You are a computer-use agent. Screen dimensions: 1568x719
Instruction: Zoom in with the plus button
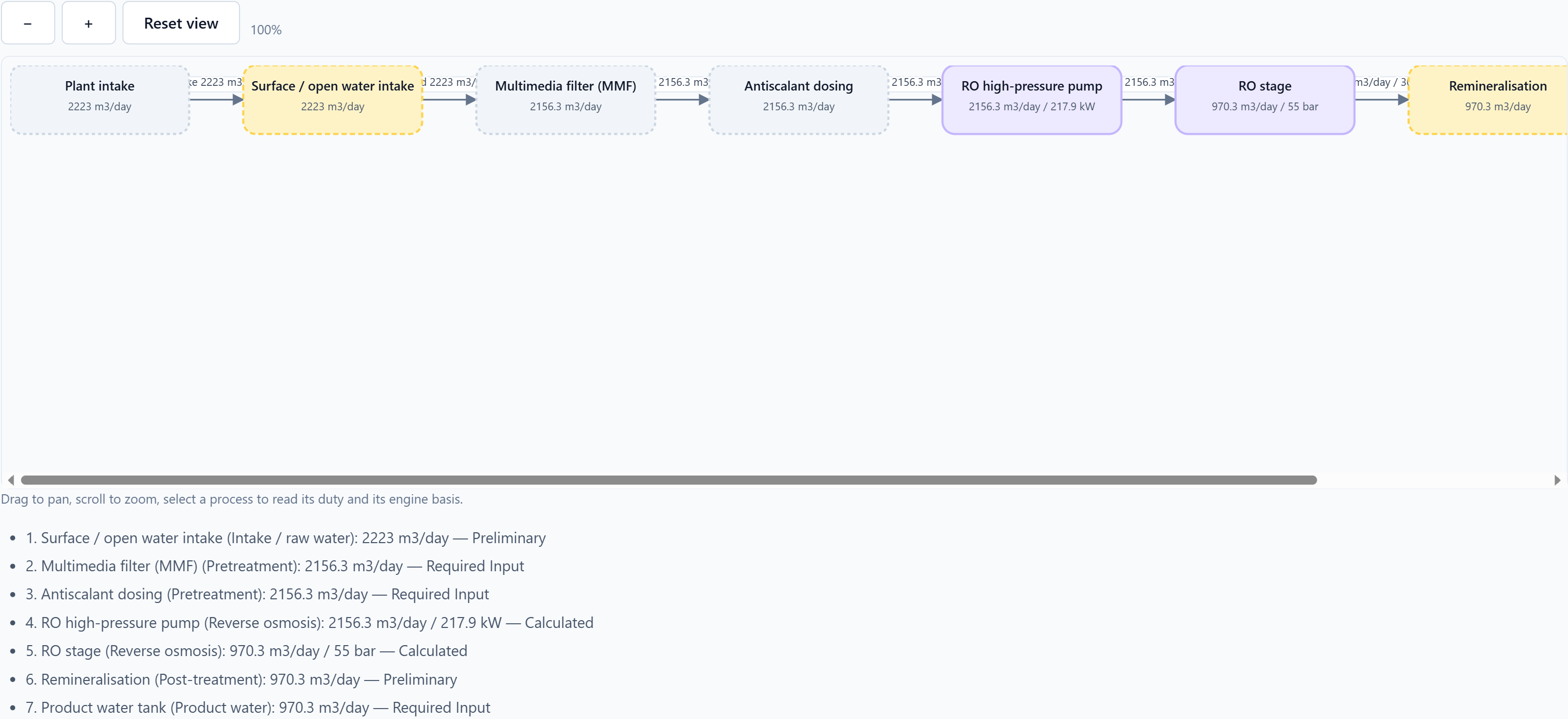point(88,22)
